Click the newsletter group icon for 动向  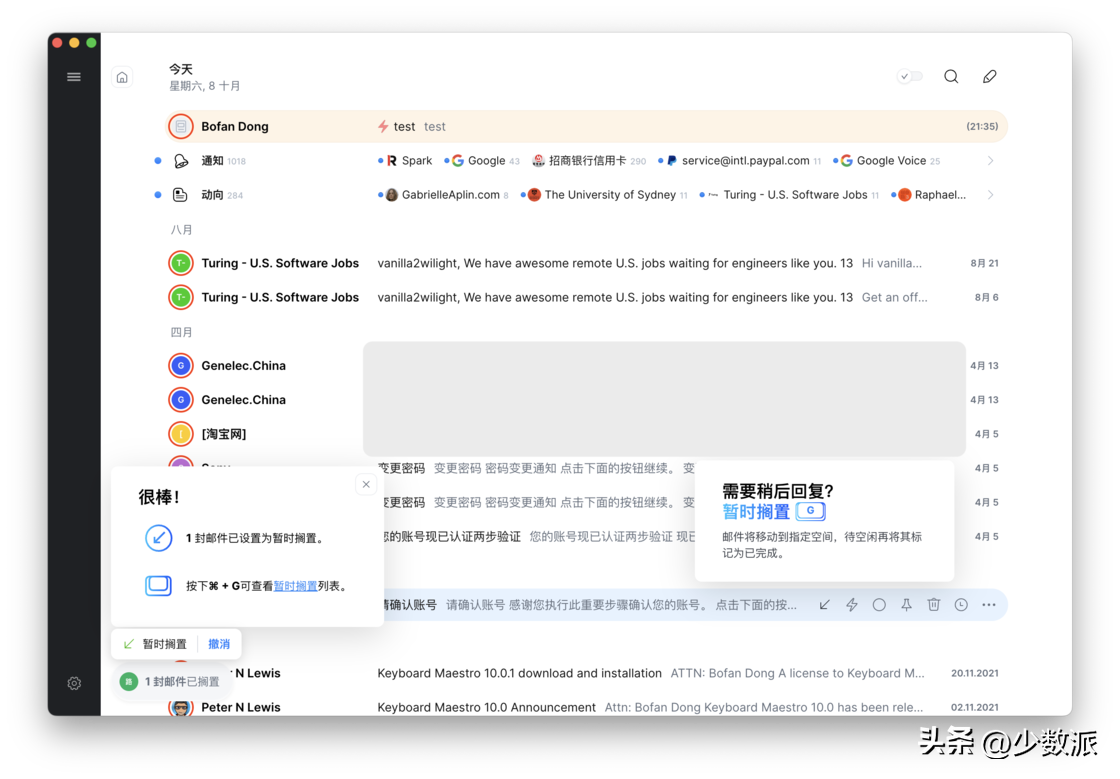click(x=181, y=195)
